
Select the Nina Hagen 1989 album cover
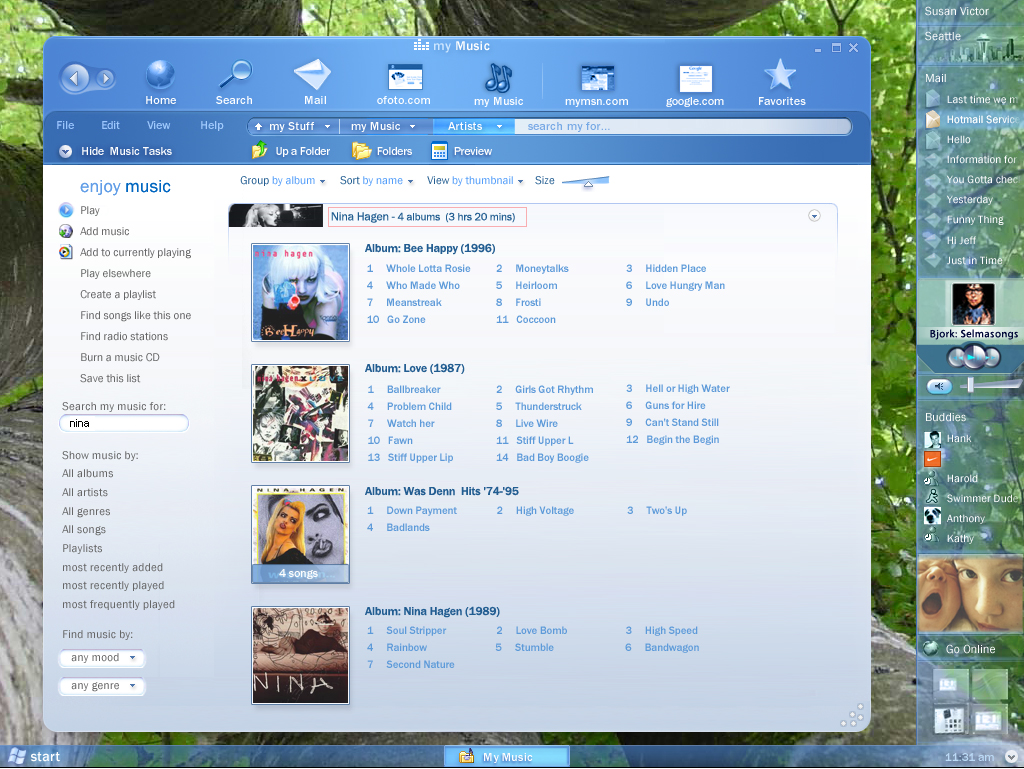point(300,655)
